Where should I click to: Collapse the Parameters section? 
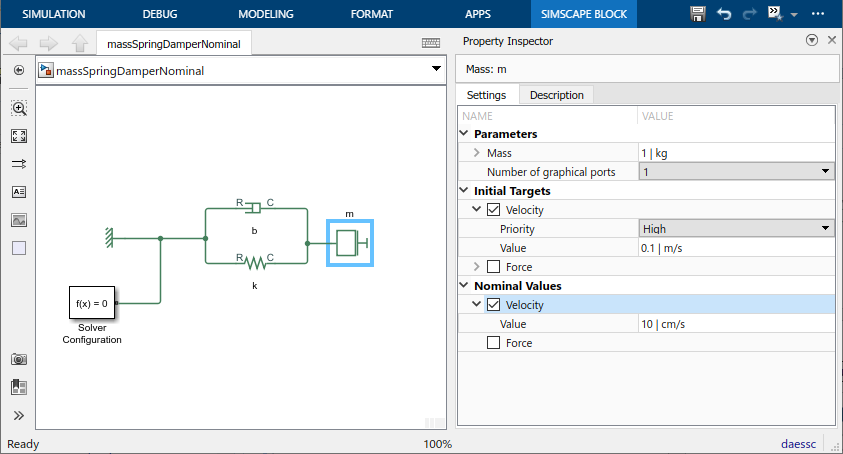coord(463,134)
